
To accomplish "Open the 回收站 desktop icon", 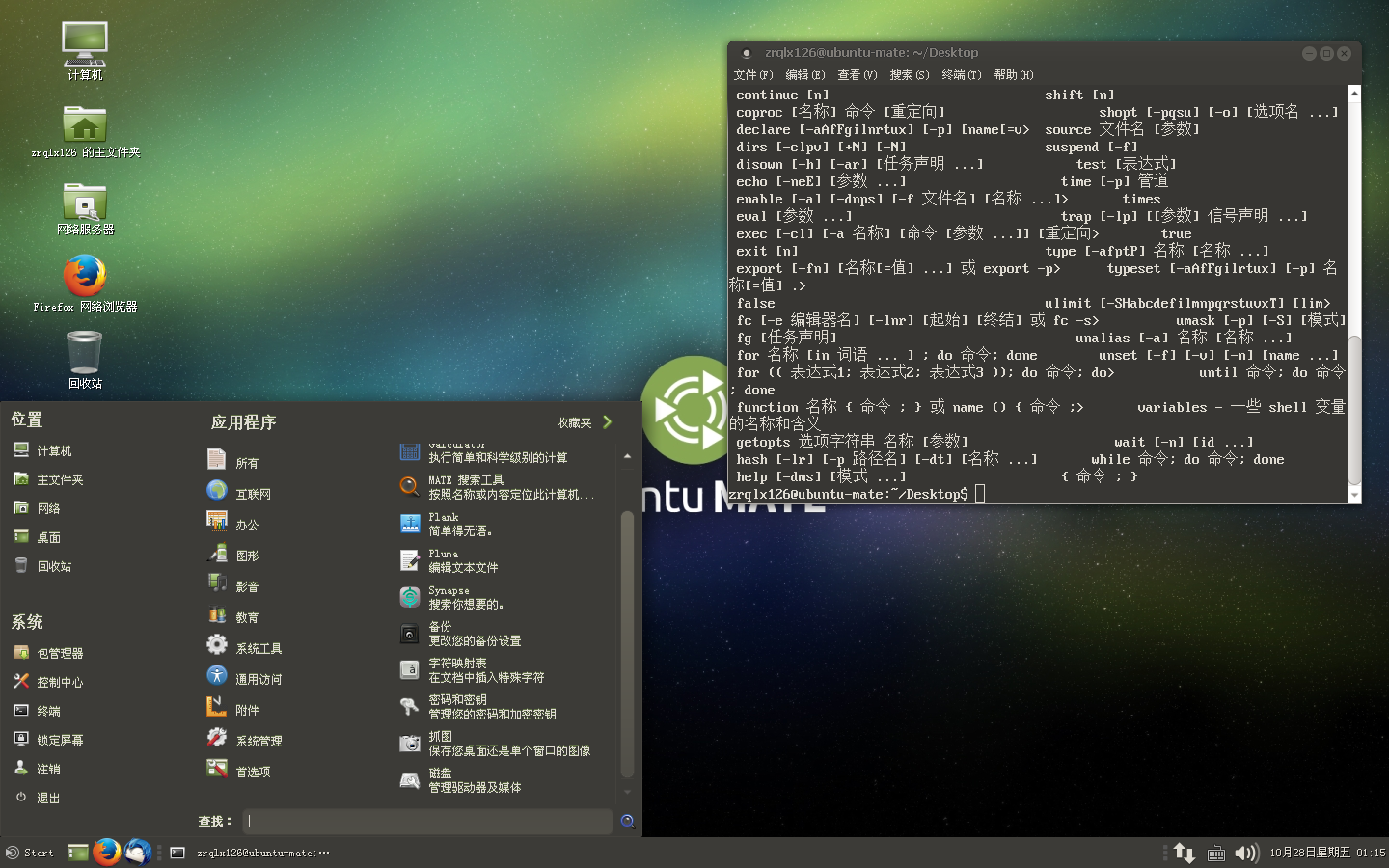I will pyautogui.click(x=85, y=359).
